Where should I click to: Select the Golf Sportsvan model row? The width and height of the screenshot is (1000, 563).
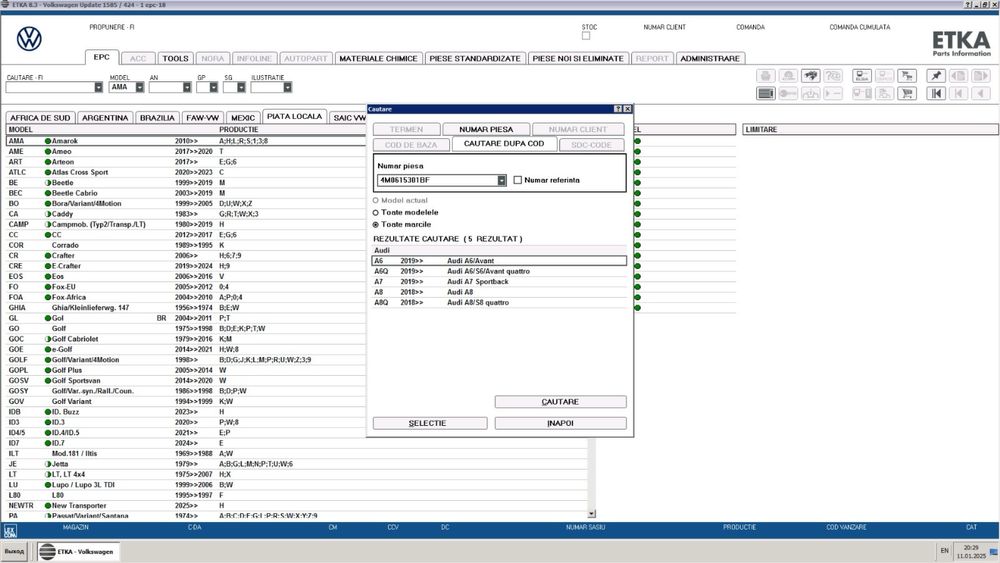[x=185, y=381]
